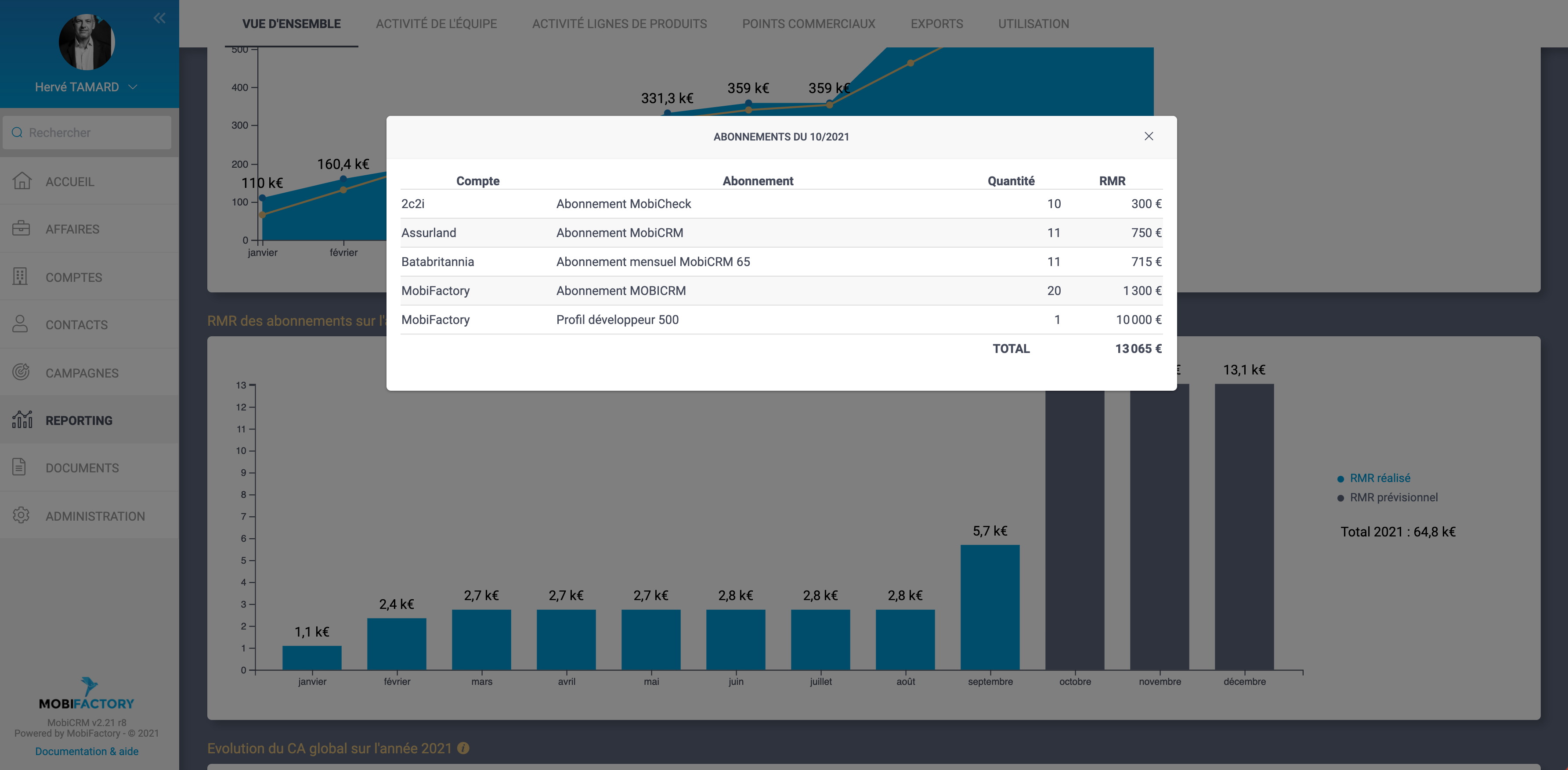1568x770 pixels.
Task: Toggle RMR prévisionnel legend series
Action: click(x=1393, y=497)
